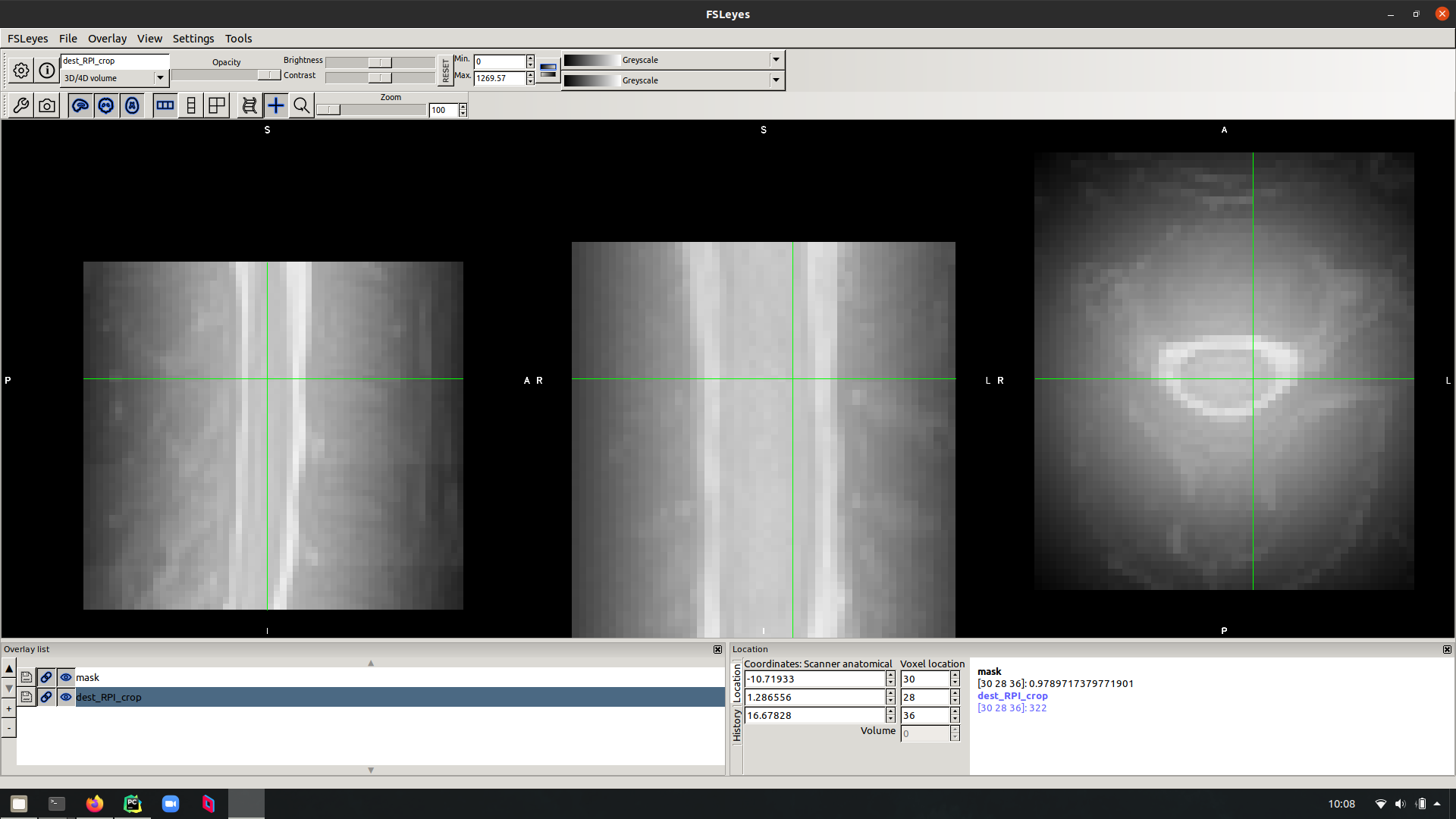1456x819 pixels.
Task: Click the overlay information icon
Action: 47,71
